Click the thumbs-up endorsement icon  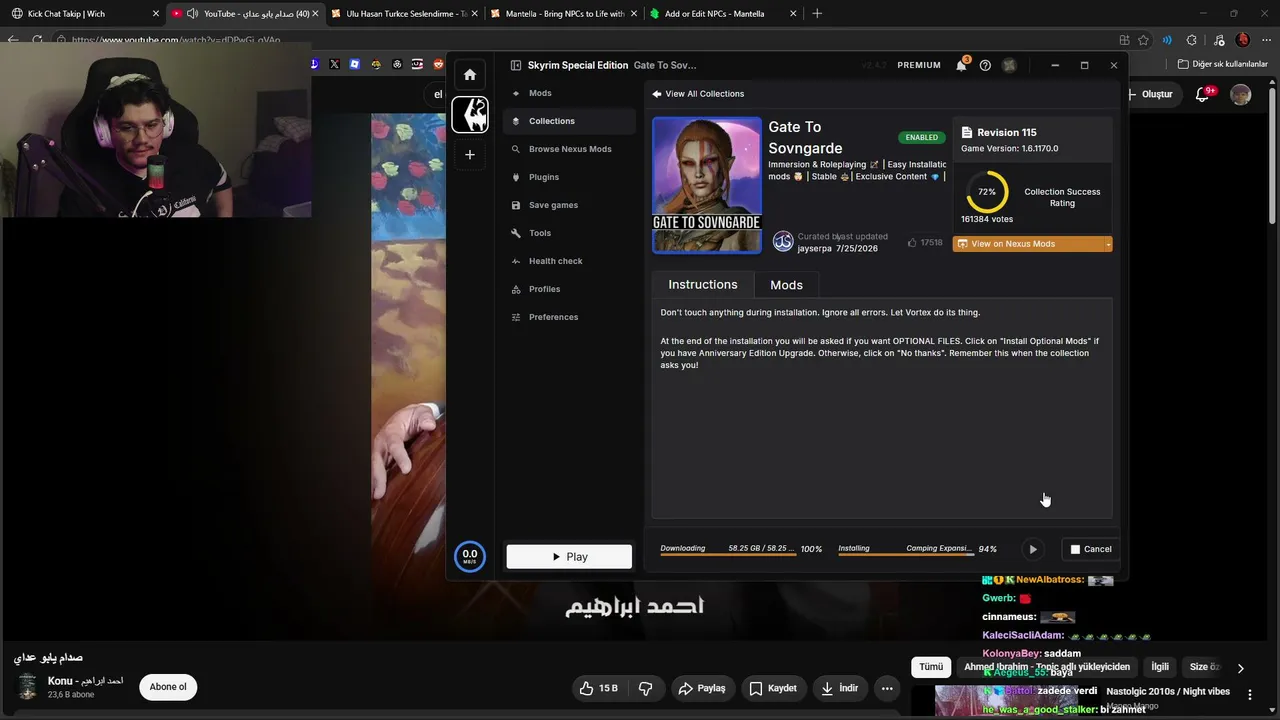tap(912, 242)
